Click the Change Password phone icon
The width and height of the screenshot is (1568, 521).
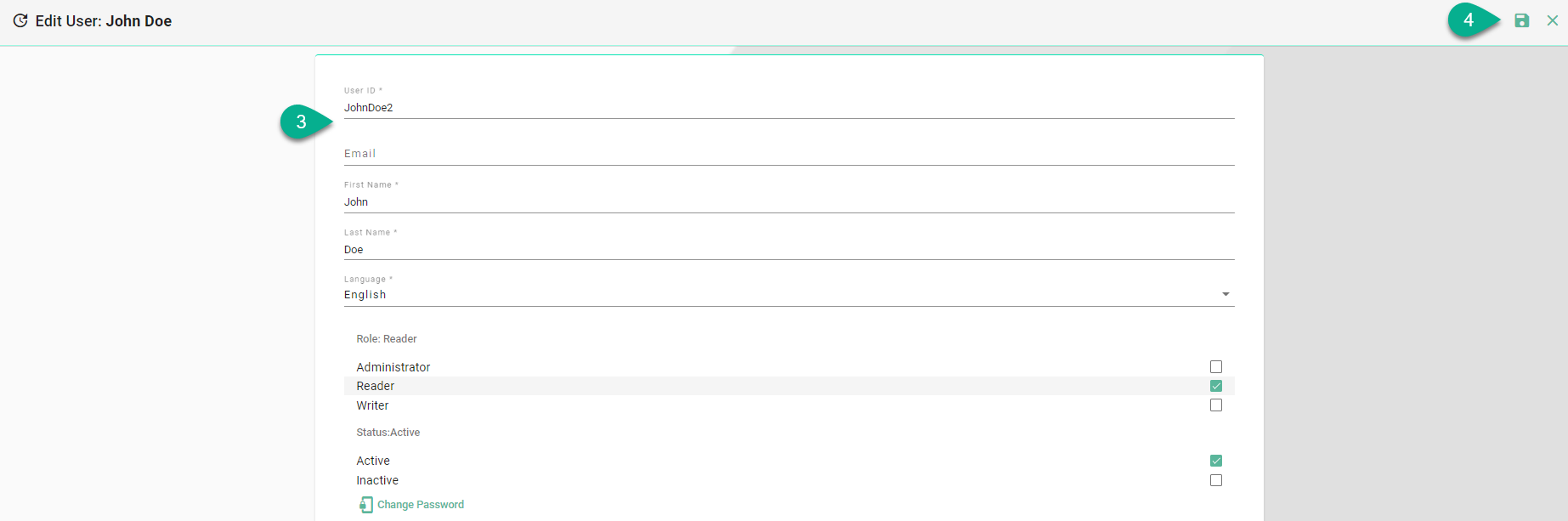[365, 505]
